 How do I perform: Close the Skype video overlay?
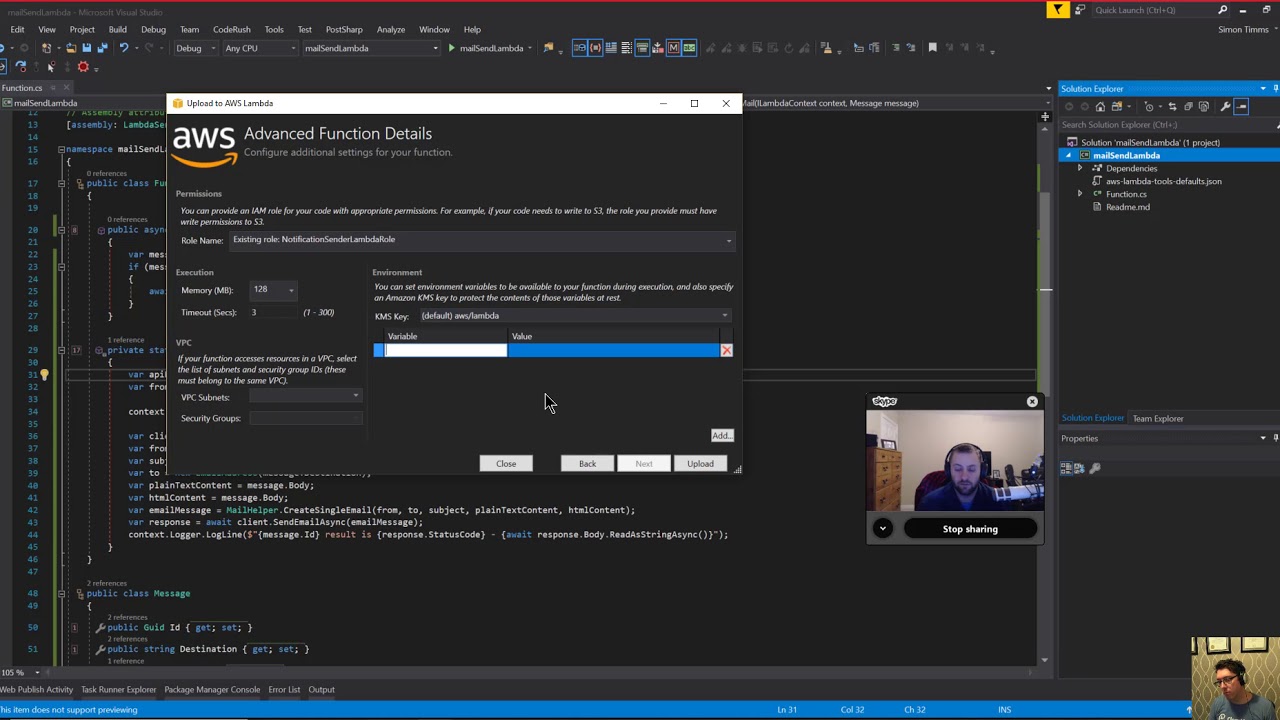[x=1032, y=401]
